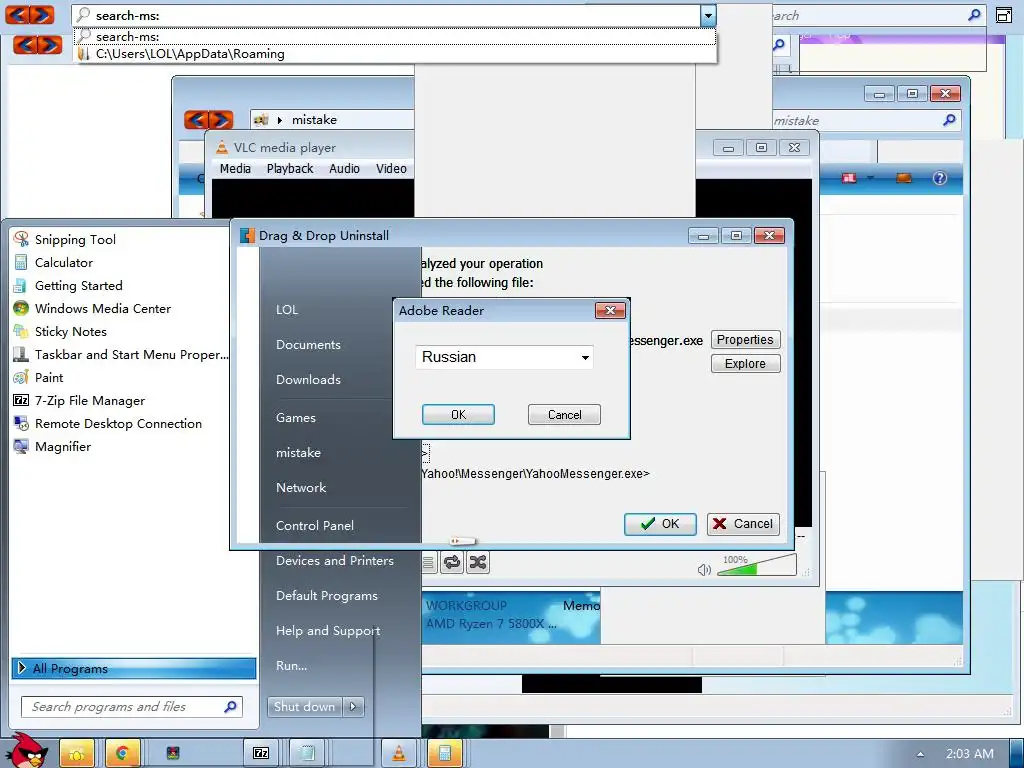Launch Windows Media Center
The image size is (1024, 768).
(x=103, y=308)
